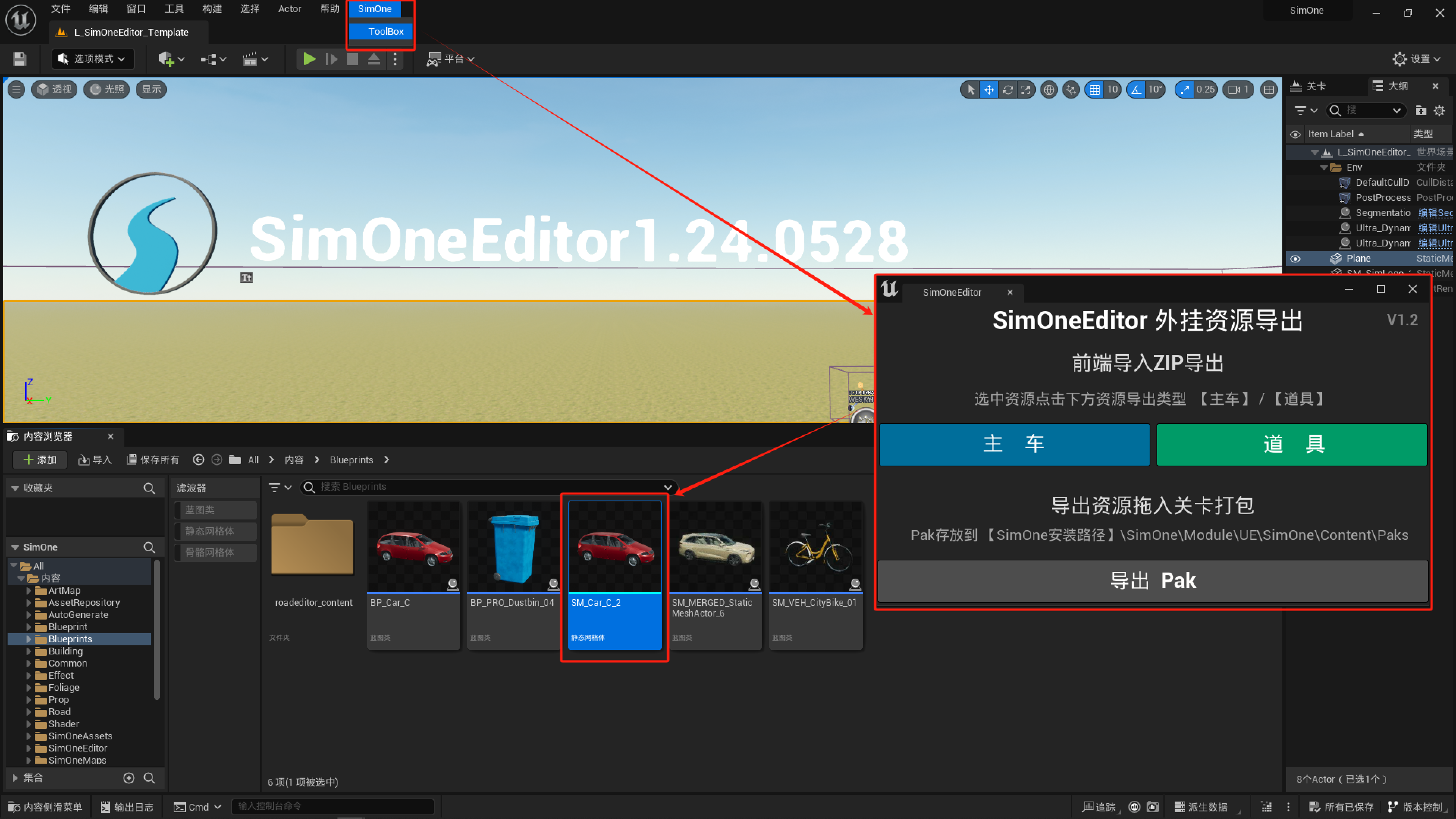Open the 显示 show flags menu
This screenshot has width=1456, height=819.
[152, 89]
